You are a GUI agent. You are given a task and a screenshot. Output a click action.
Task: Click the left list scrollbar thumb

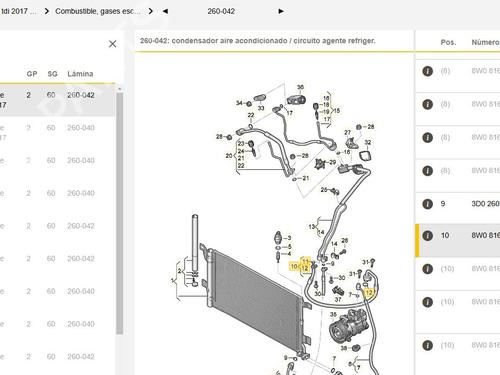pos(119,213)
